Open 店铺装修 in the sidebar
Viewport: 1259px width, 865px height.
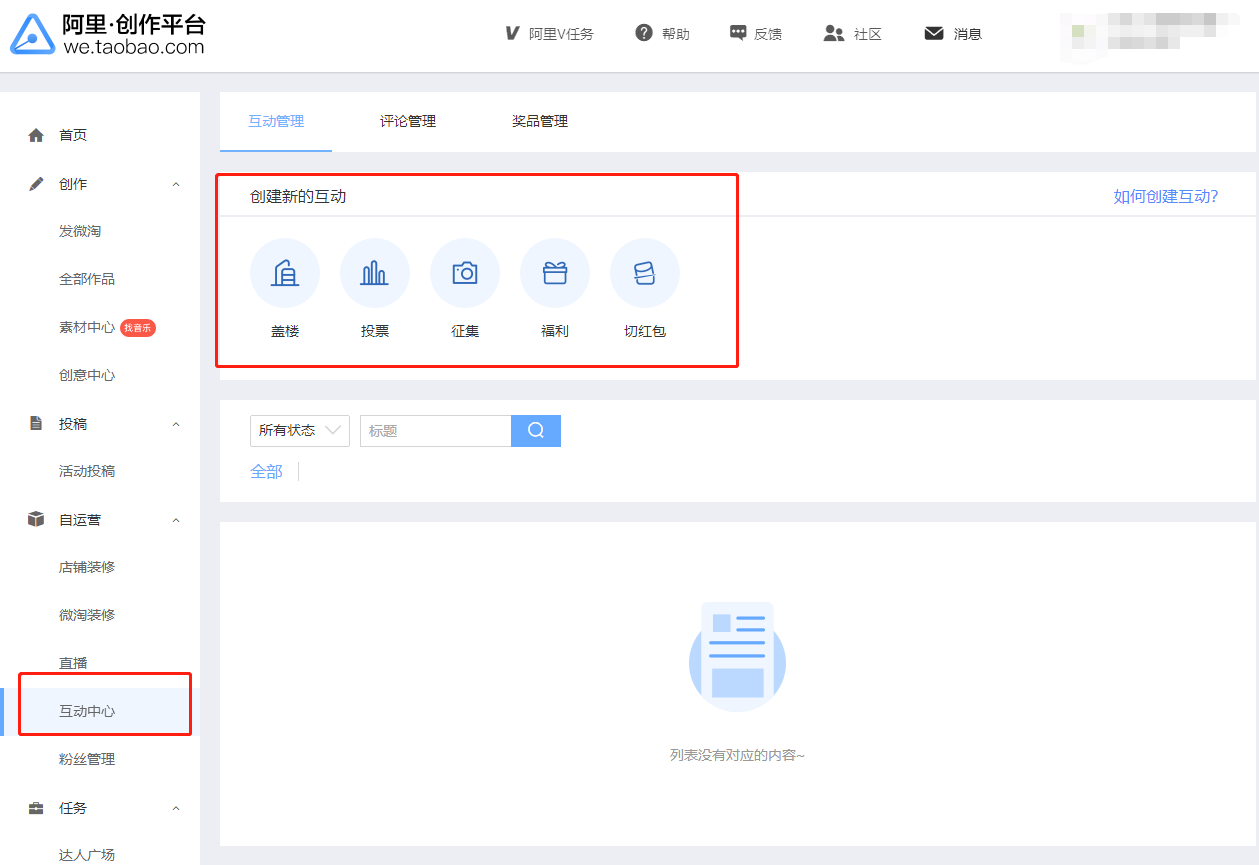(x=87, y=567)
